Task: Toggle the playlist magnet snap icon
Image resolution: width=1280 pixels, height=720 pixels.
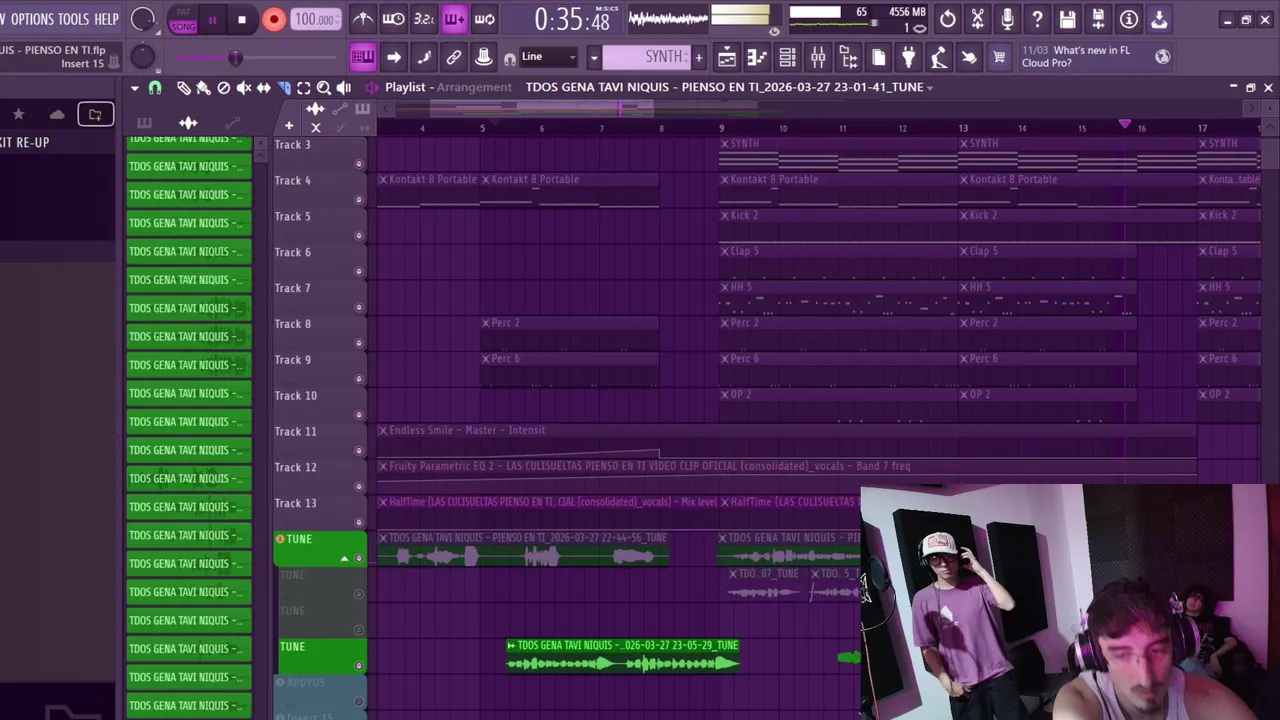Action: click(155, 88)
